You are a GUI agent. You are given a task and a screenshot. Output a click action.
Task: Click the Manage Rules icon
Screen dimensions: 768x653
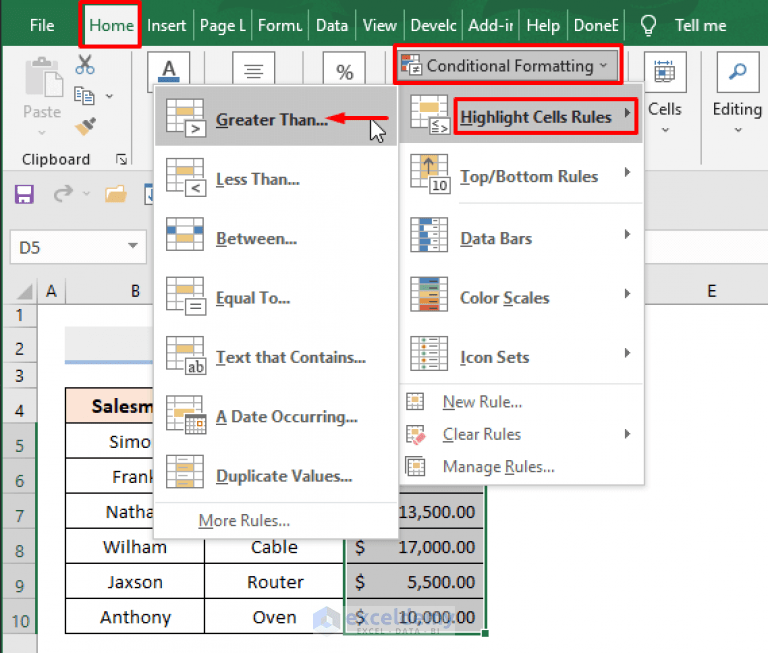point(415,466)
